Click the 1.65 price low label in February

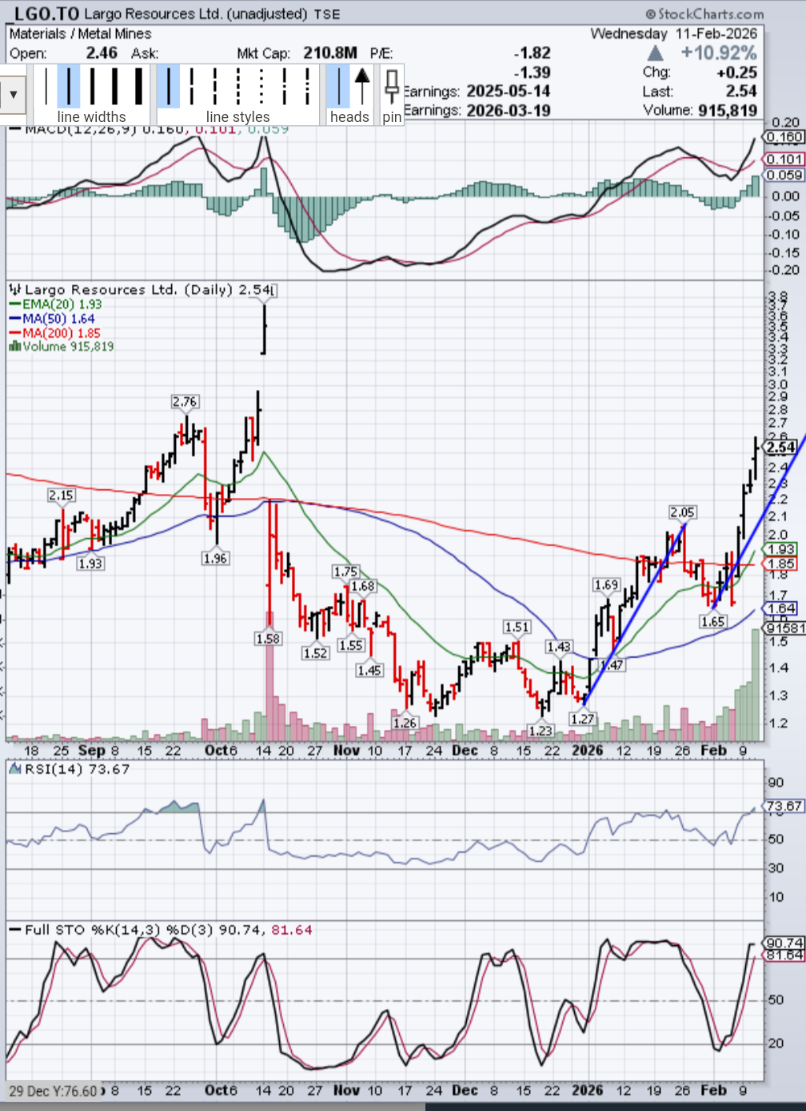point(713,621)
